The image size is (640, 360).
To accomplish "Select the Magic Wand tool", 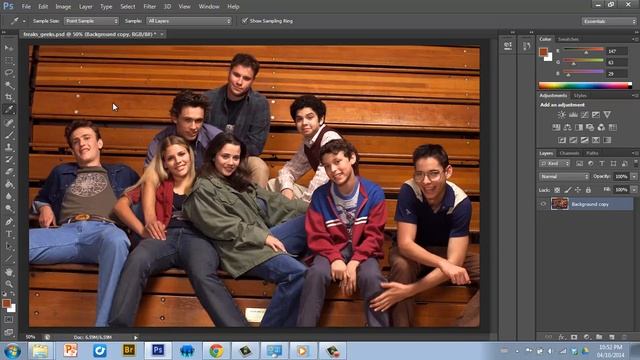I will click(x=9, y=85).
